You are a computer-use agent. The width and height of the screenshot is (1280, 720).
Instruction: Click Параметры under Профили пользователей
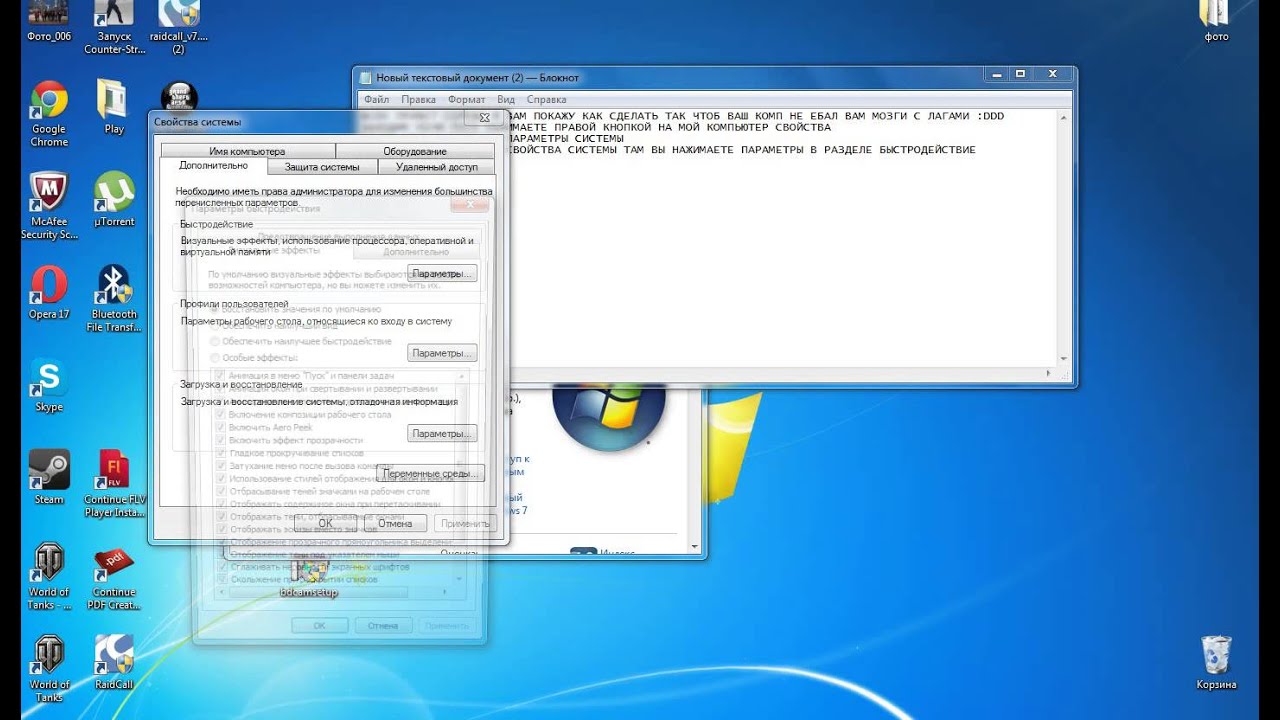(x=442, y=353)
